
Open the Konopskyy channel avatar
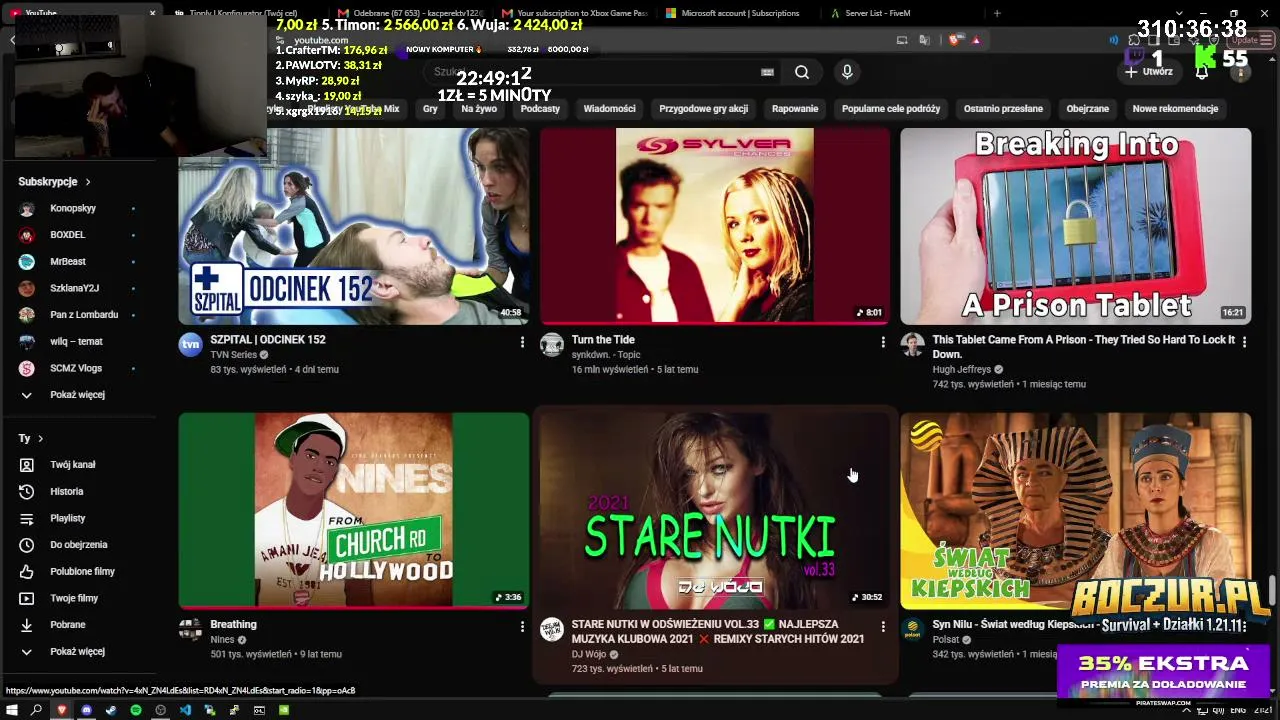coord(27,208)
